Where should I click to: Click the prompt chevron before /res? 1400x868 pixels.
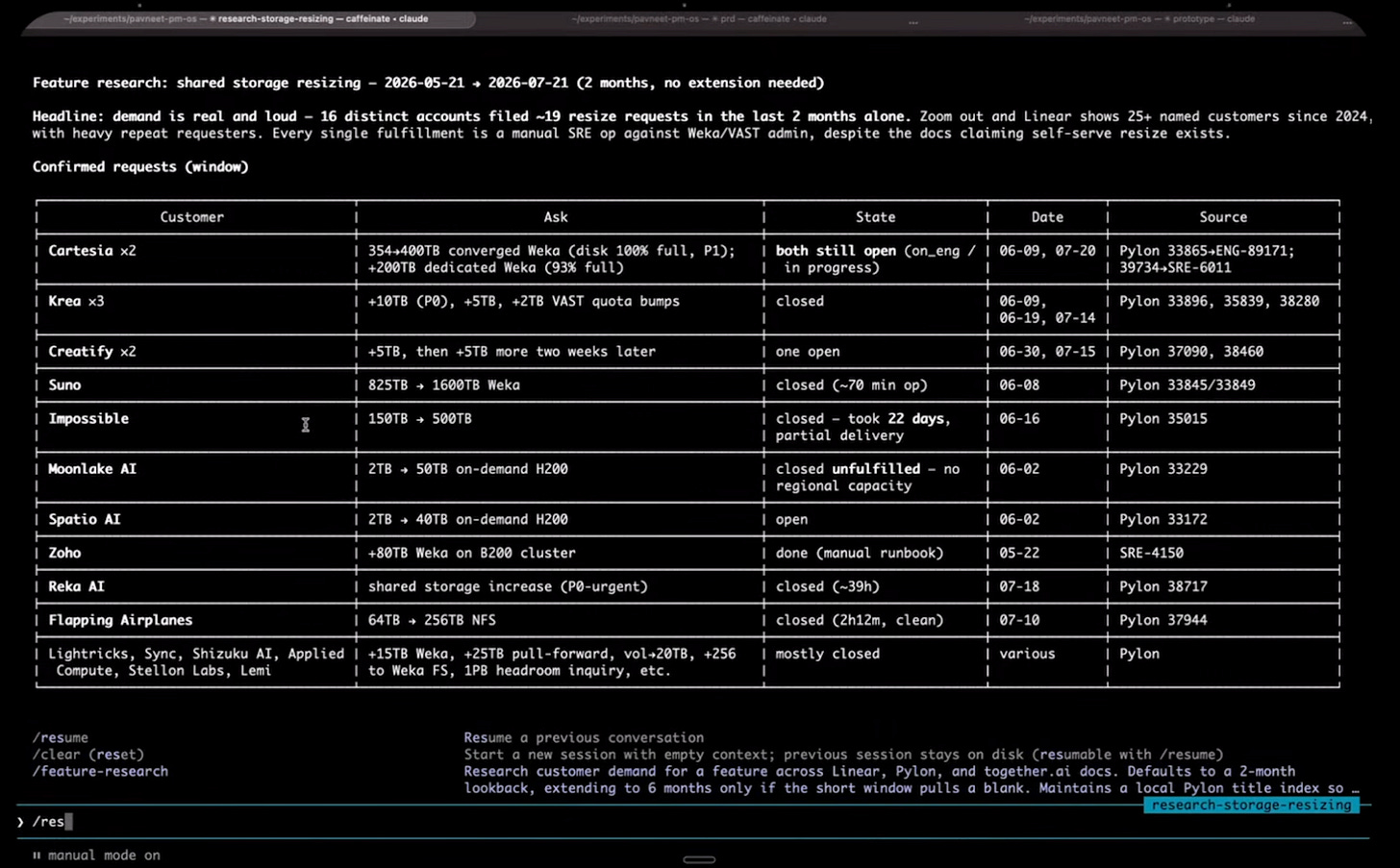[20, 822]
